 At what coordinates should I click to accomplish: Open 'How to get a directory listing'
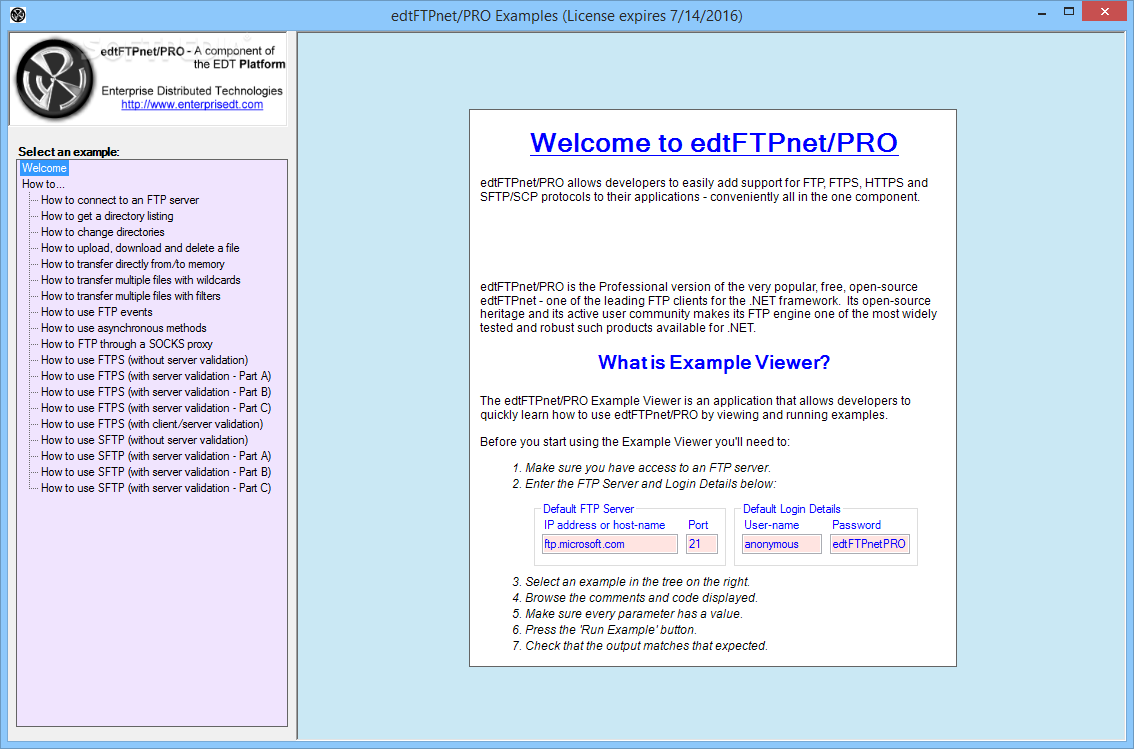[x=107, y=215]
